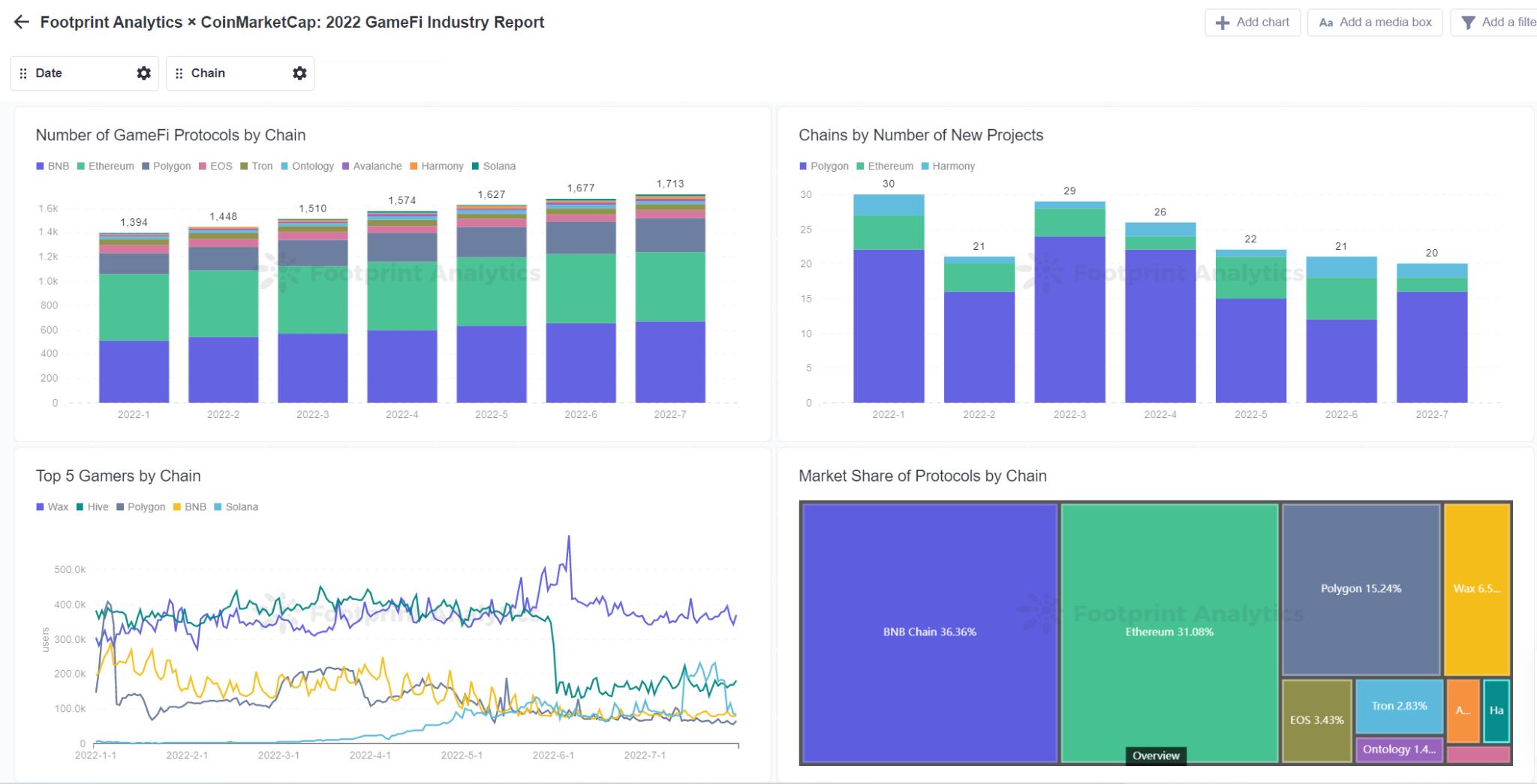1537x784 pixels.
Task: Open the Top 5 Gamers by Chain title
Action: (x=118, y=476)
